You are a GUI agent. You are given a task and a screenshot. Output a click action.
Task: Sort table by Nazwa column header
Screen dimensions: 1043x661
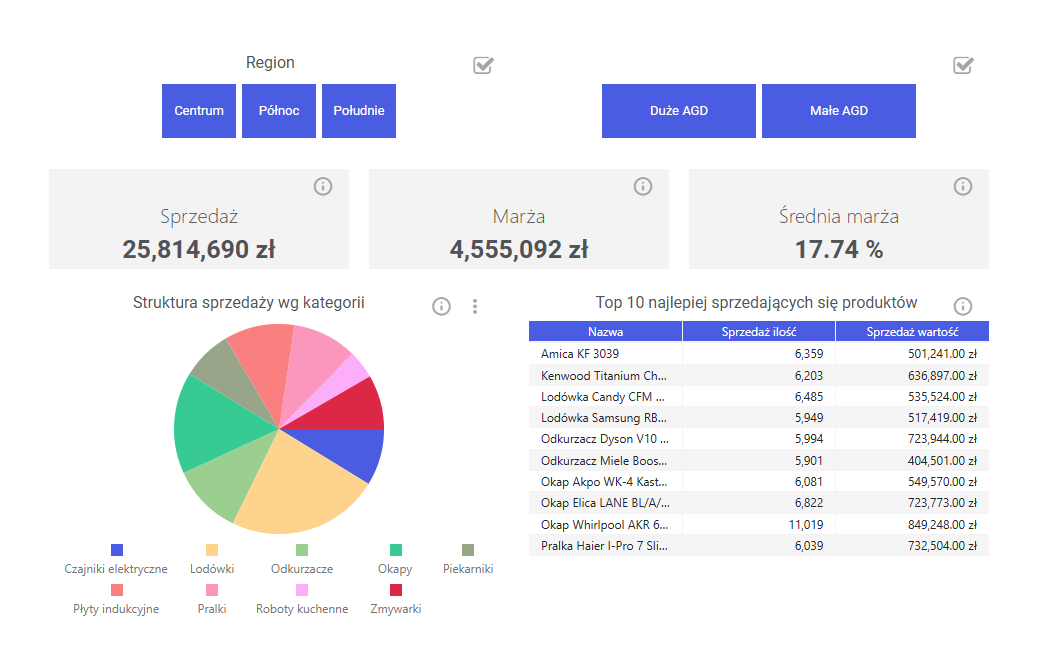pos(605,331)
